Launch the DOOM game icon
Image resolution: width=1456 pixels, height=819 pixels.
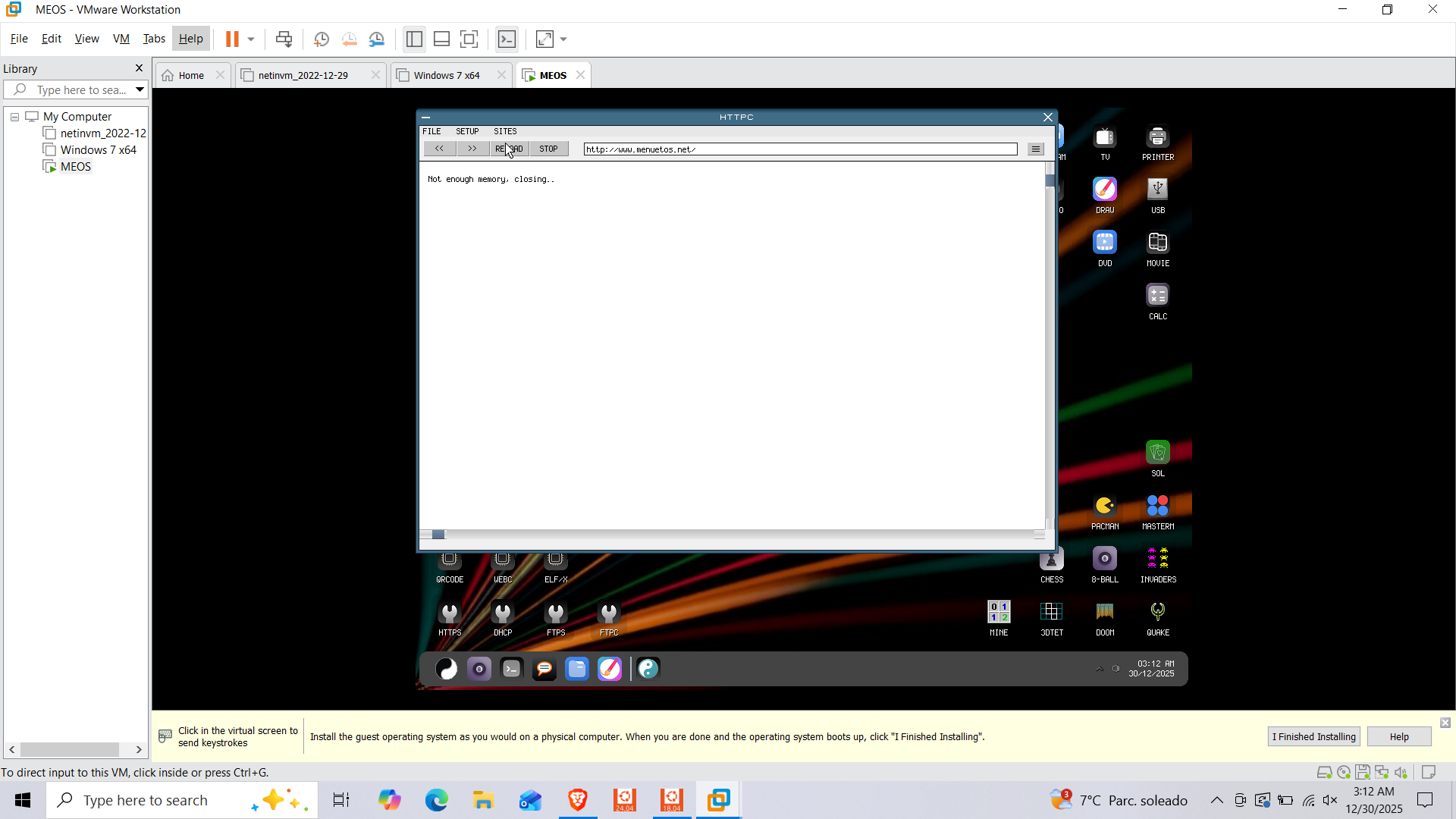pos(1105,613)
